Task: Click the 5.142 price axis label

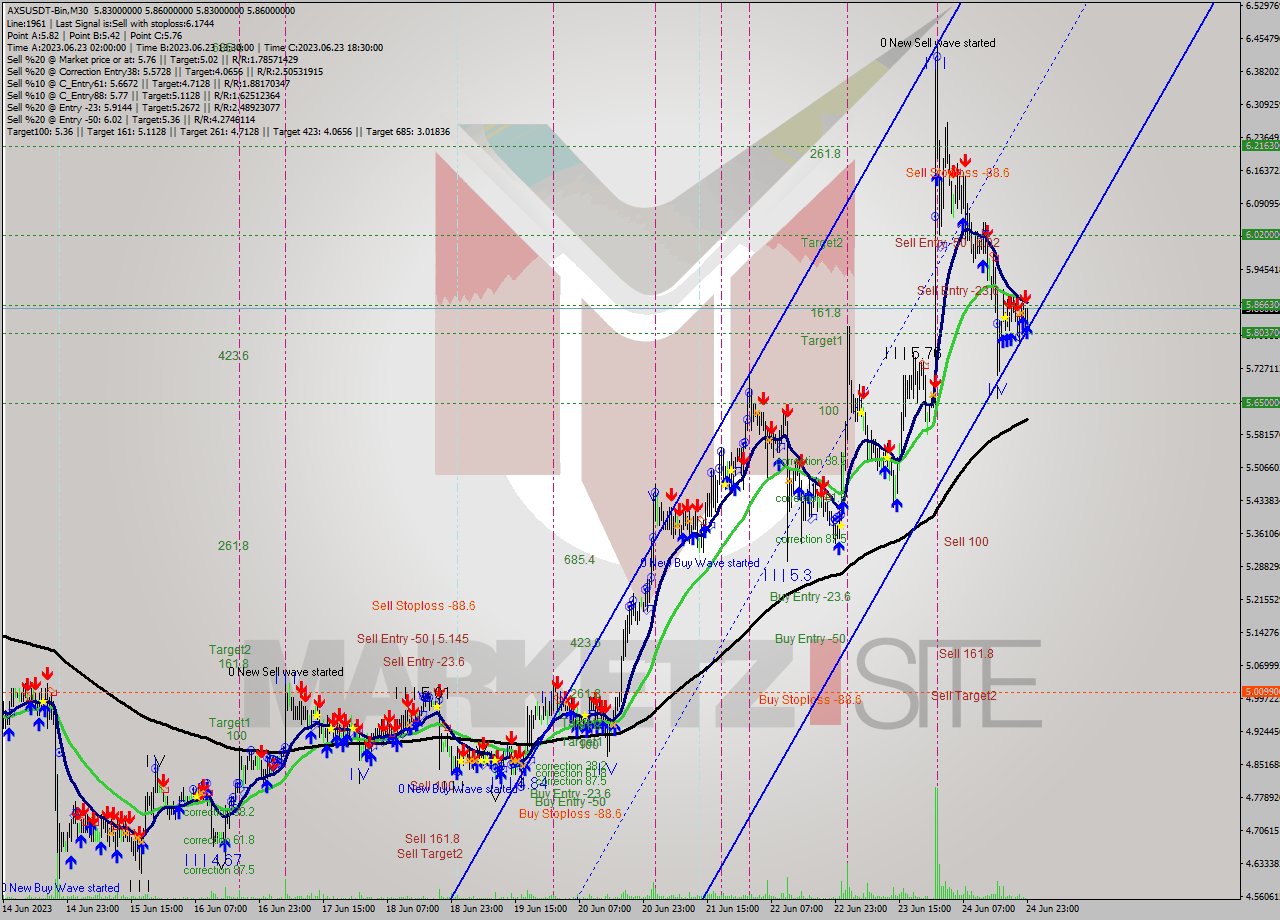Action: point(1262,633)
